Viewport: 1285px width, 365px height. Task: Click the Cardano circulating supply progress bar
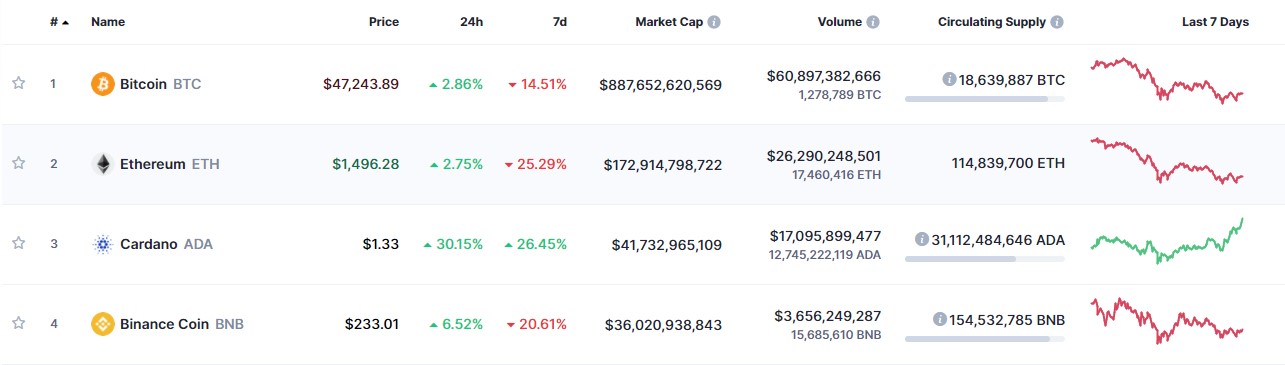point(985,259)
